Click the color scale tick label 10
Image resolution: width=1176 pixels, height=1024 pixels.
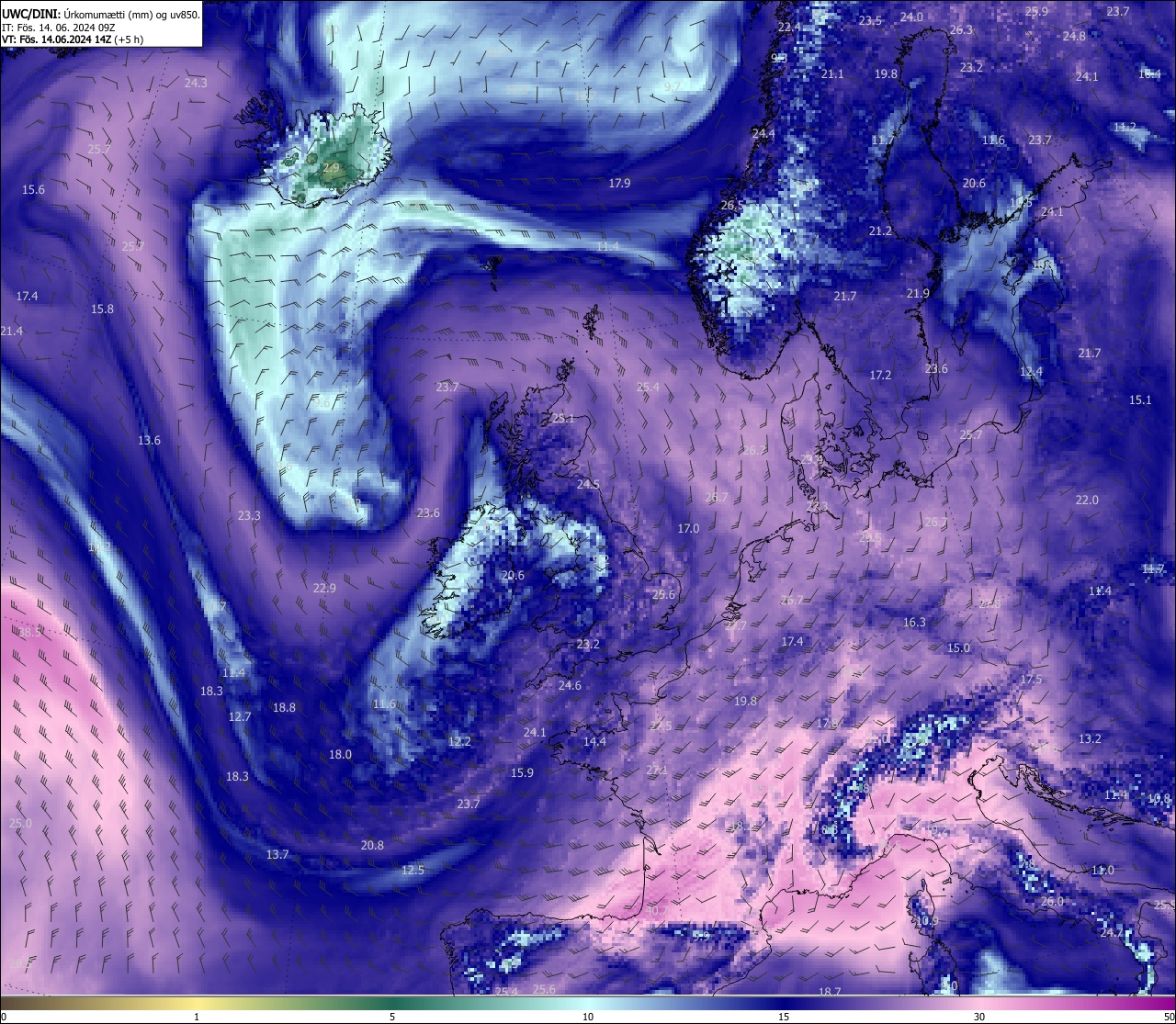(x=588, y=1017)
